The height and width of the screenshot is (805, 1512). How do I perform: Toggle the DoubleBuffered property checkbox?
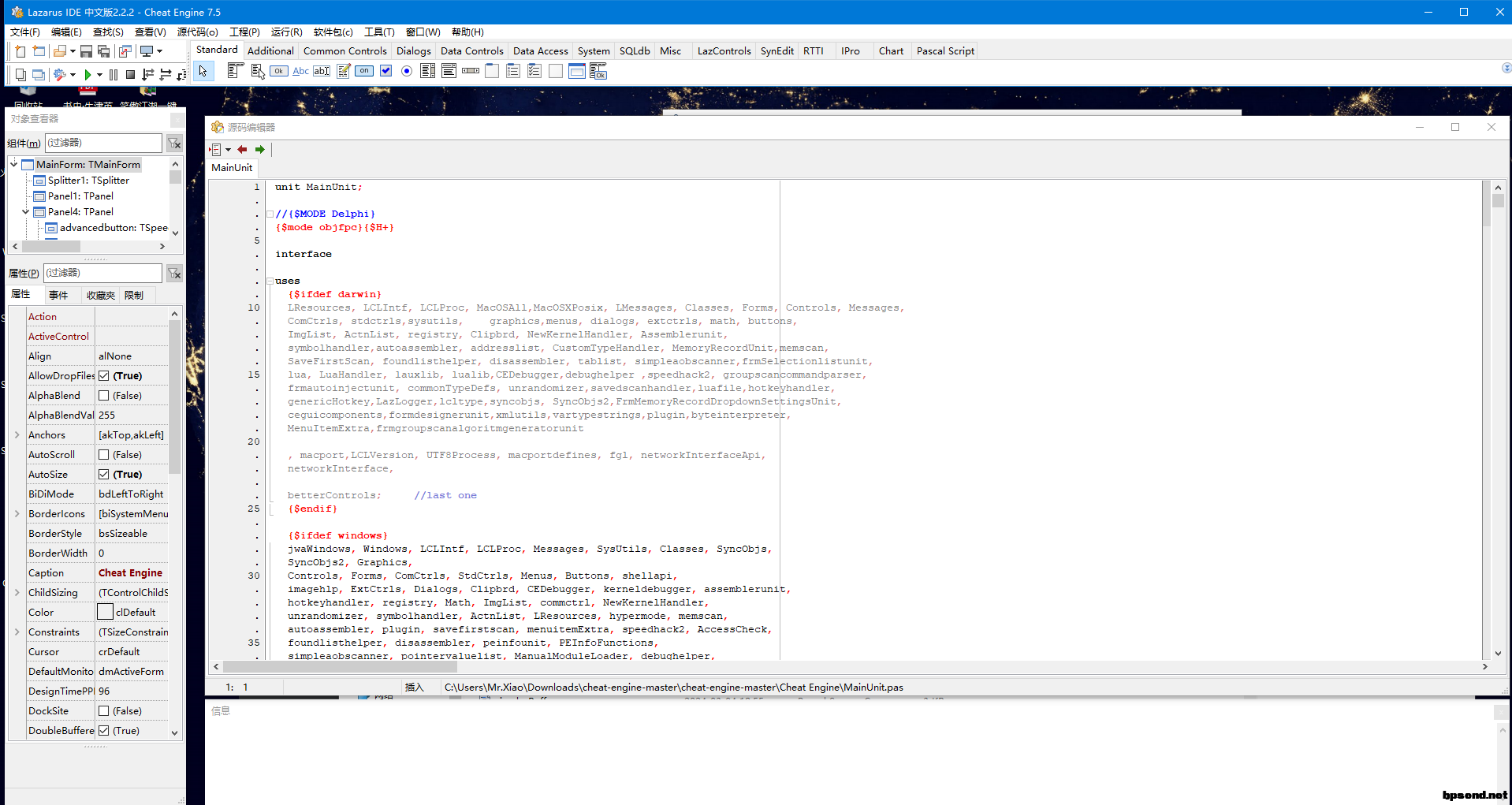tap(103, 731)
